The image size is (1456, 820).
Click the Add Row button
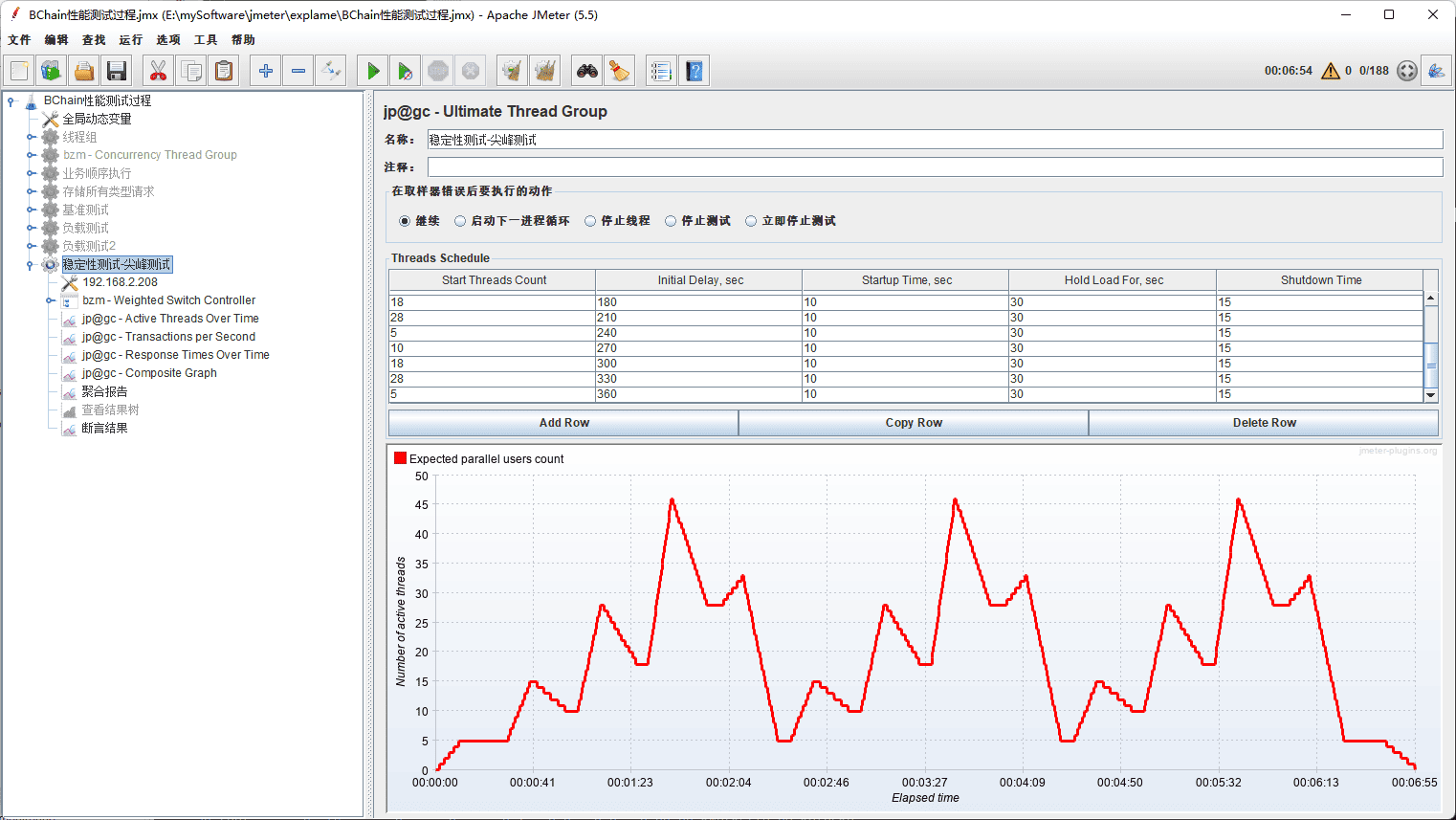tap(563, 423)
